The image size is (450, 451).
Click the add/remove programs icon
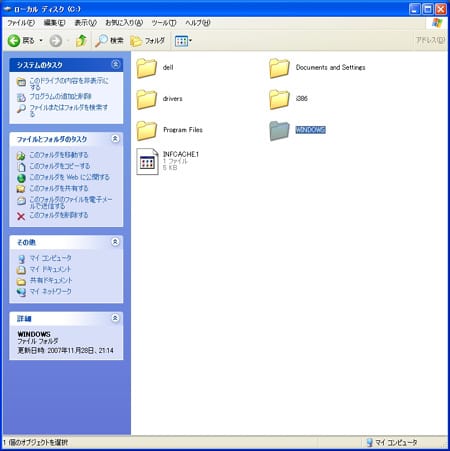pyautogui.click(x=21, y=97)
